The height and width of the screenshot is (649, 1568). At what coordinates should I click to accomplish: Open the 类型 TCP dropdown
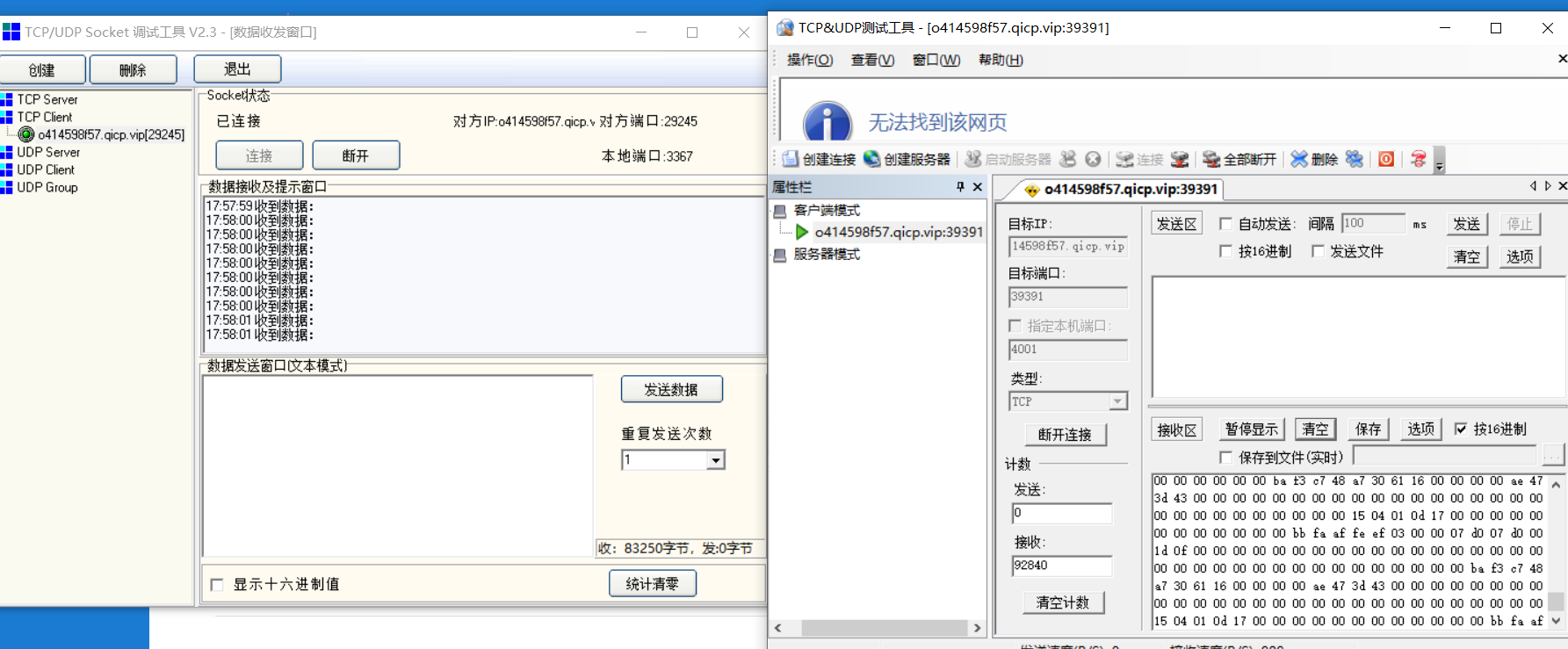point(1117,401)
